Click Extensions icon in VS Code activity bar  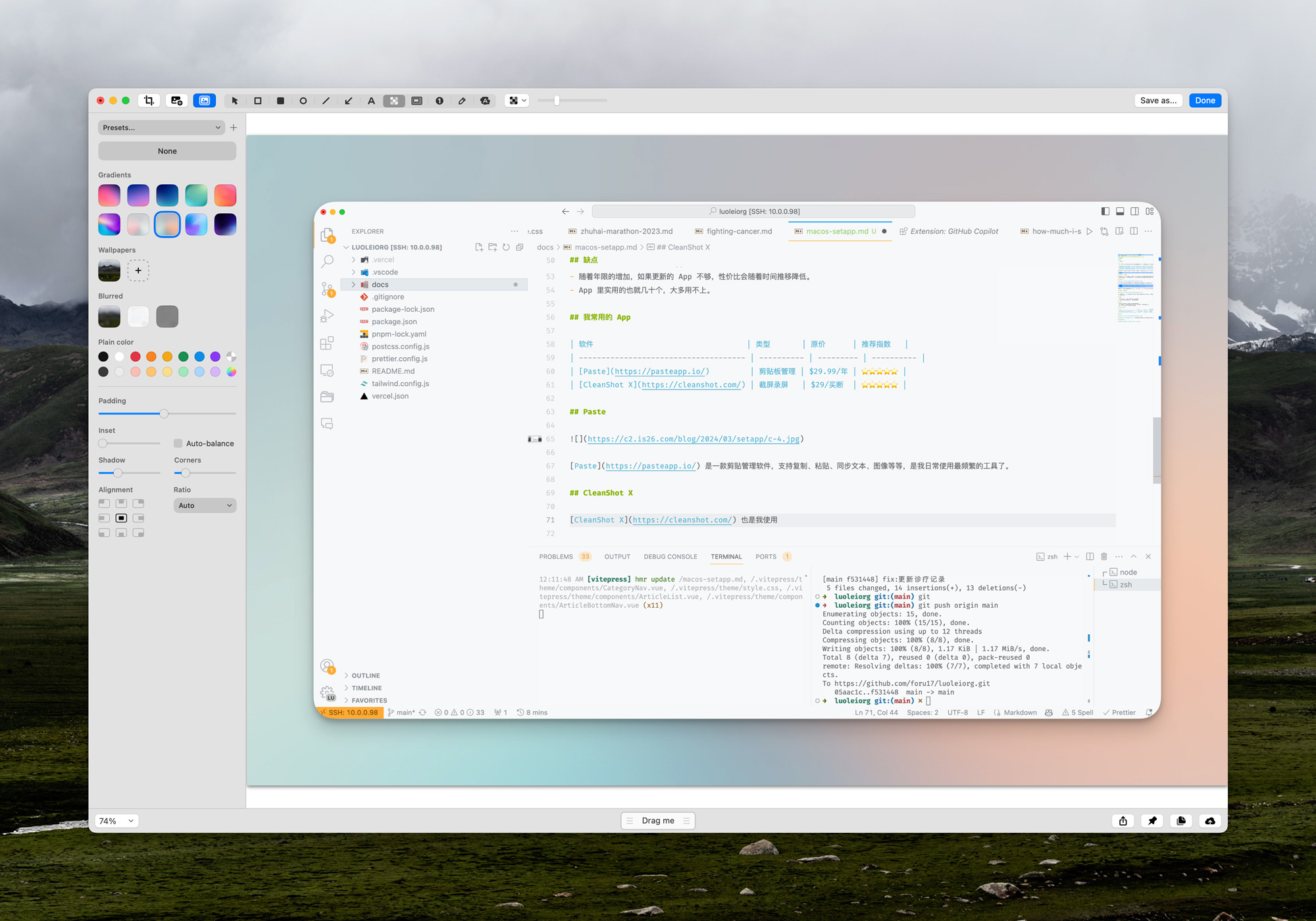(327, 343)
